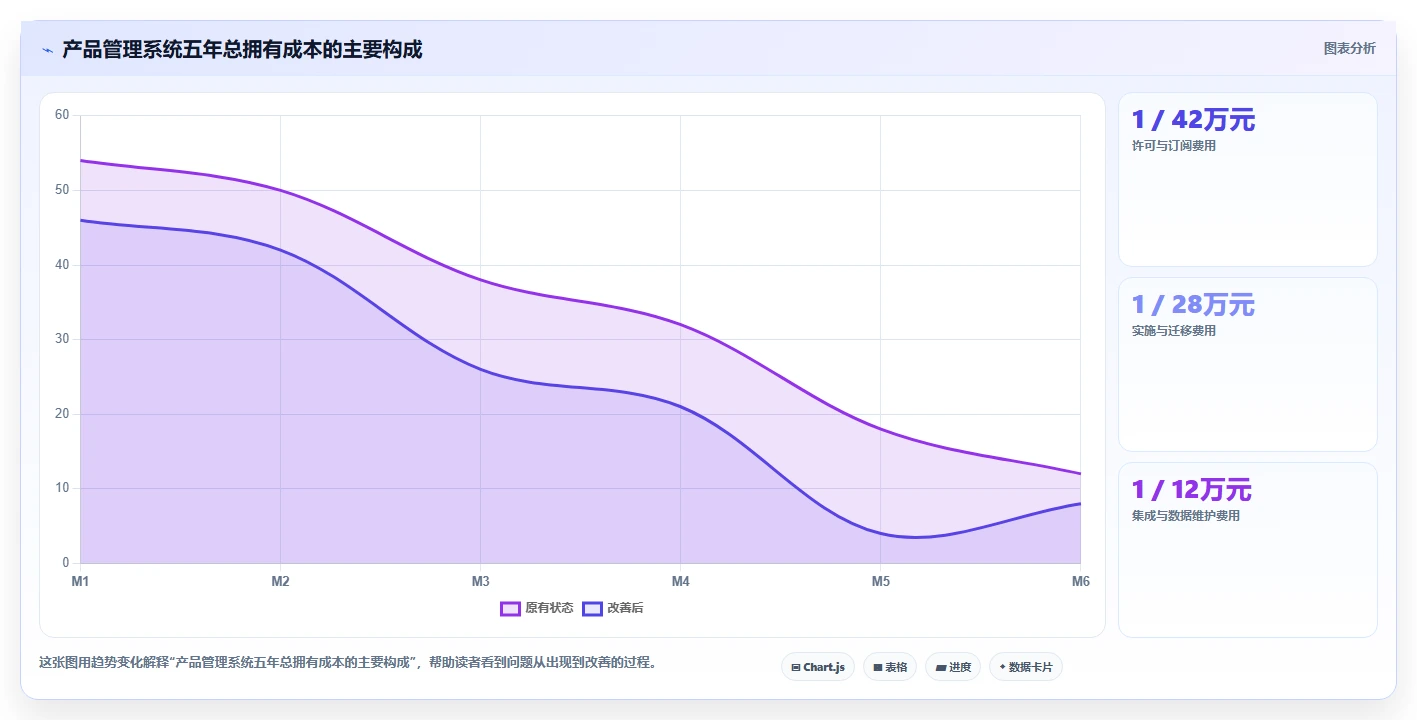Select the Chart.js tag chip
This screenshot has height=720, width=1417.
[x=817, y=667]
